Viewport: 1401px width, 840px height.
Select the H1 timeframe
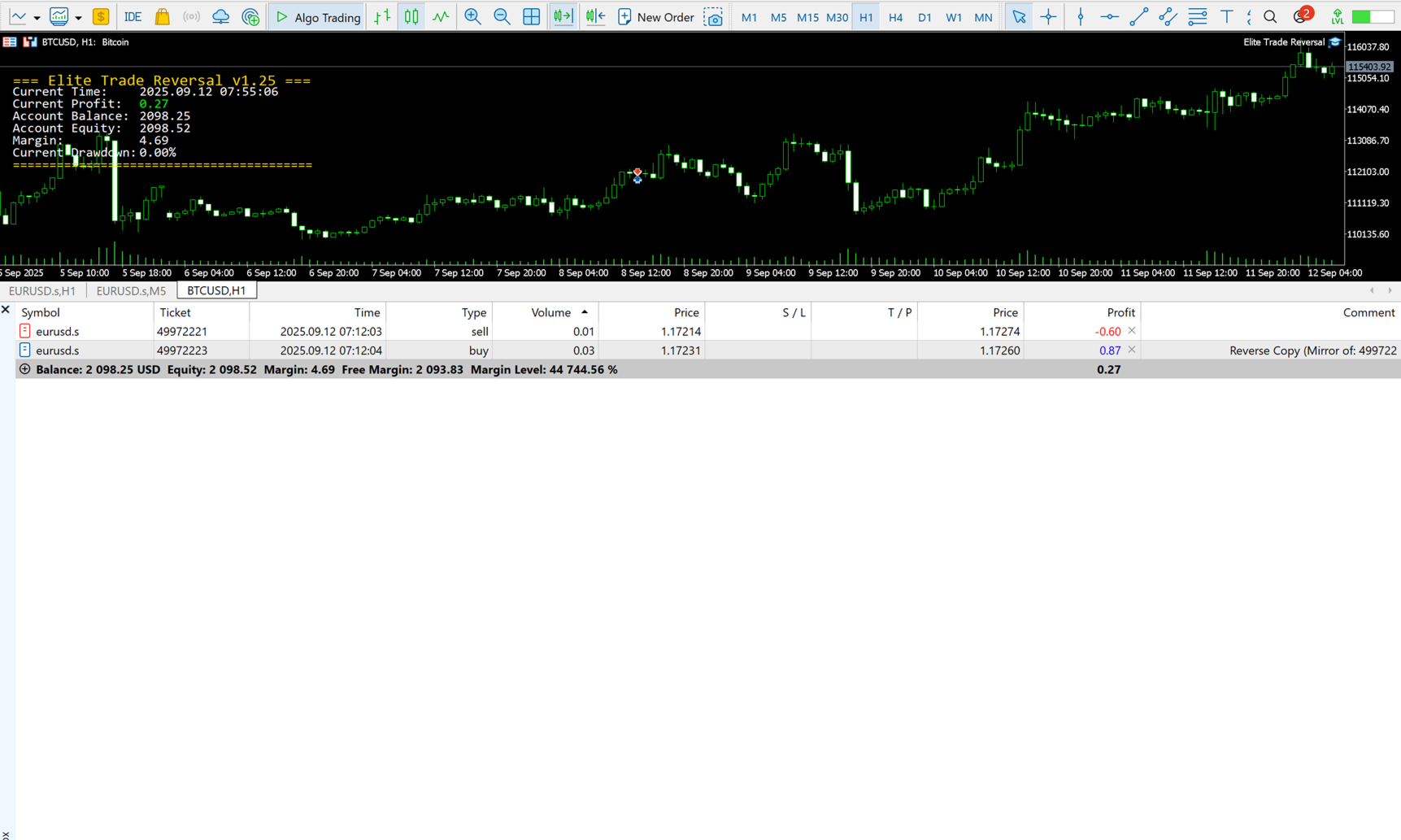(866, 17)
